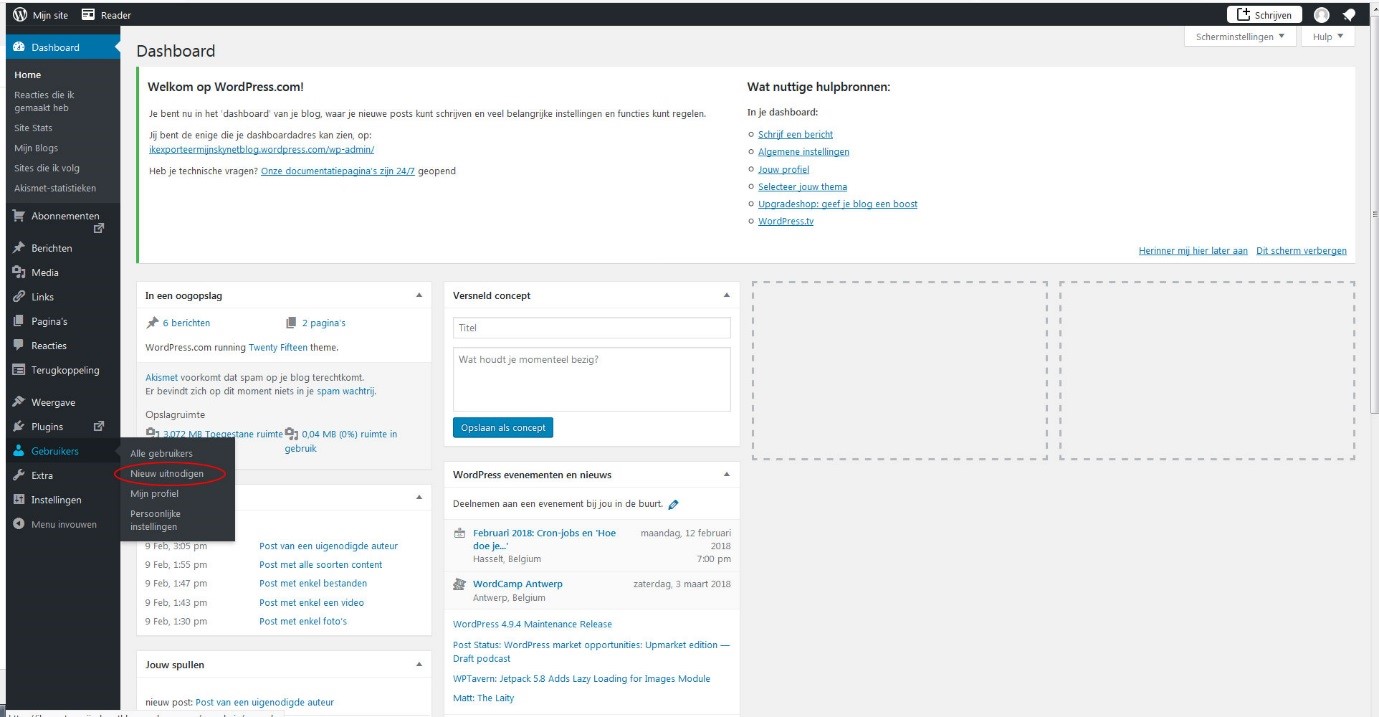Click the Plugins plug icon in sidebar
Screen dimensions: 1379x717
pyautogui.click(x=19, y=426)
